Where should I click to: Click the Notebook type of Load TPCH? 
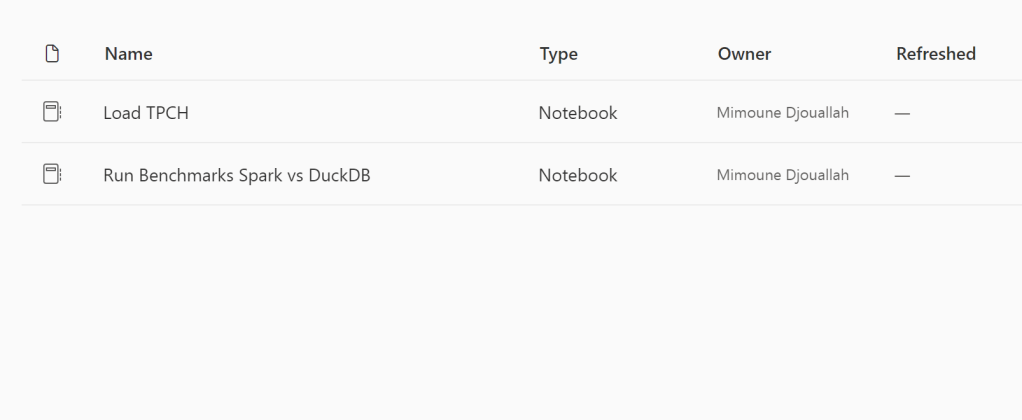click(x=578, y=113)
